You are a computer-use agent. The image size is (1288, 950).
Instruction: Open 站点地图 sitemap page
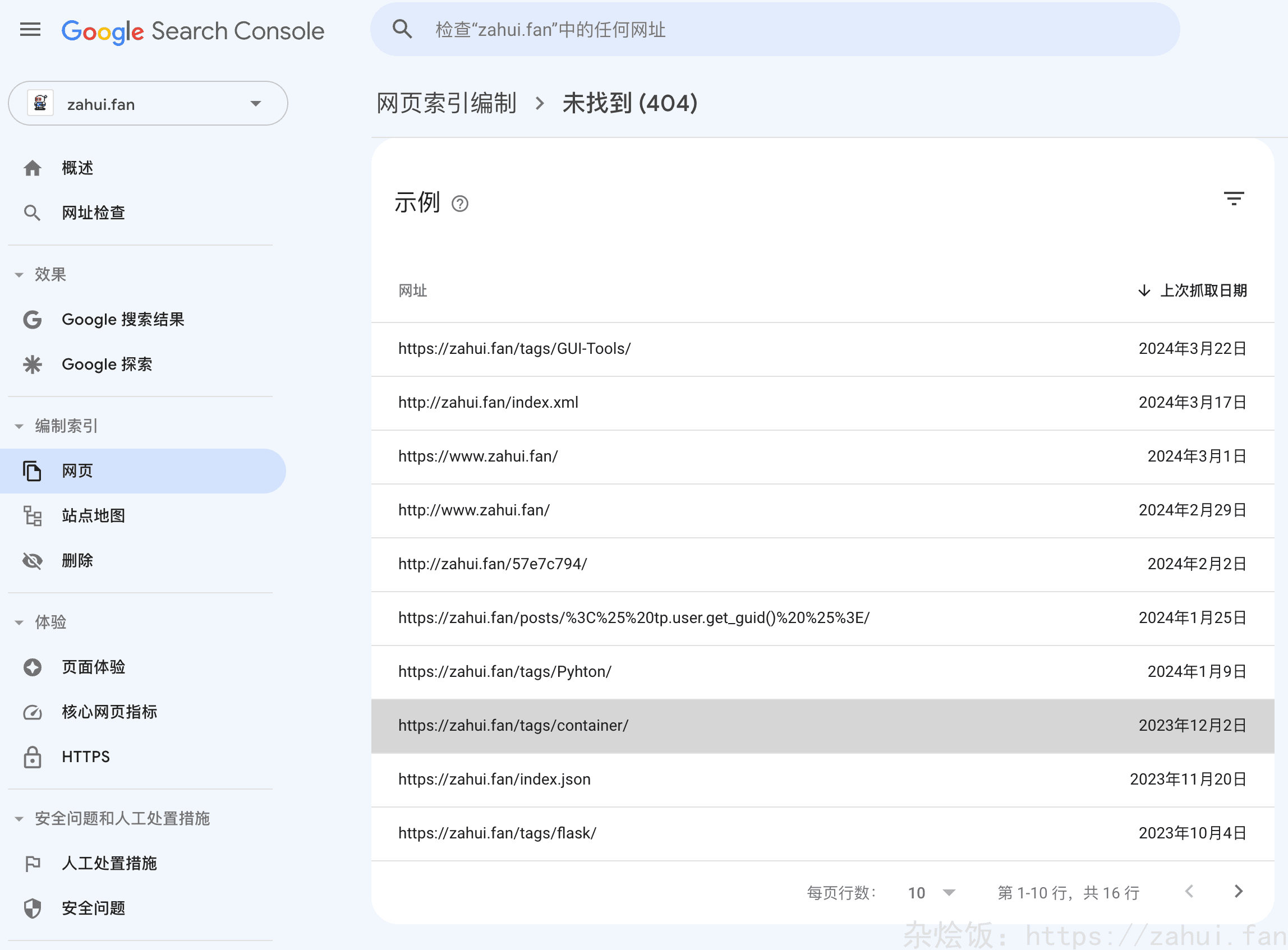click(93, 516)
